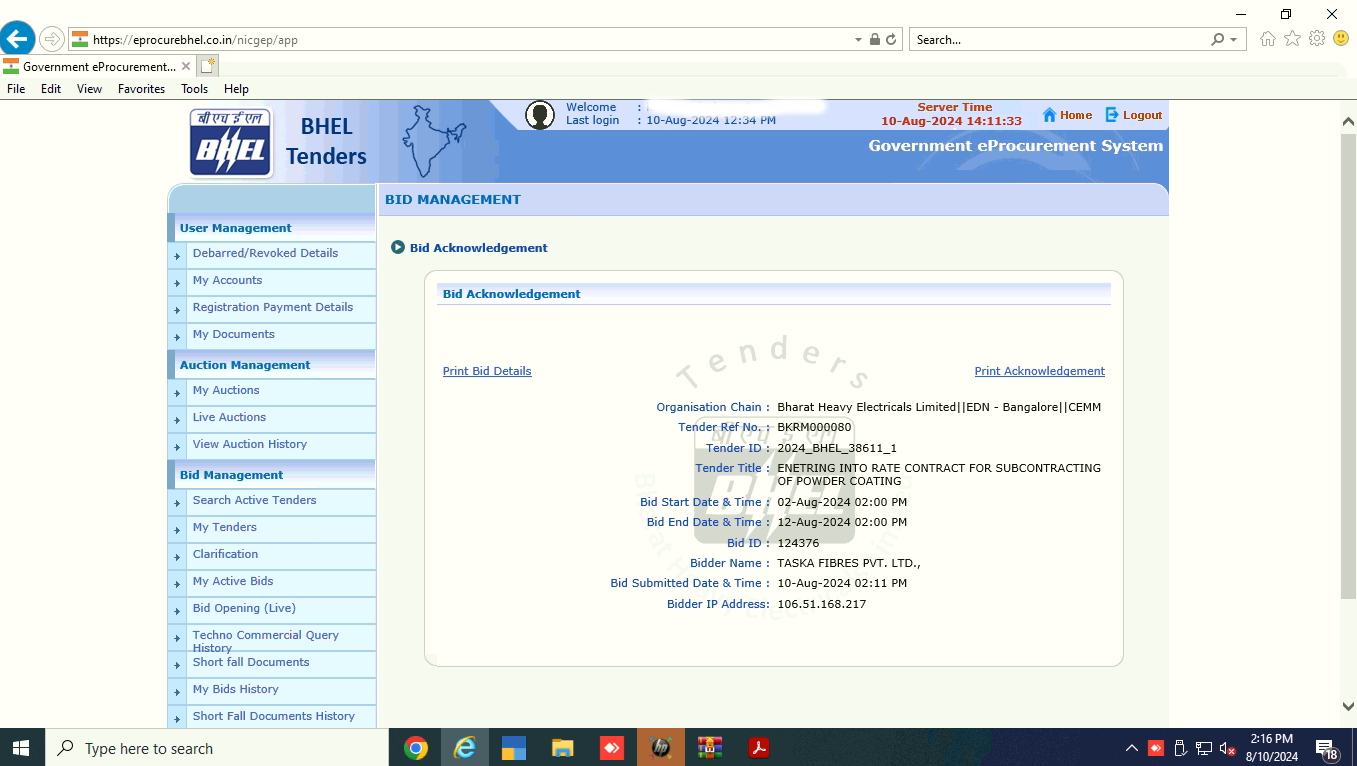Open the Help menu
The width and height of the screenshot is (1357, 766).
(x=236, y=89)
